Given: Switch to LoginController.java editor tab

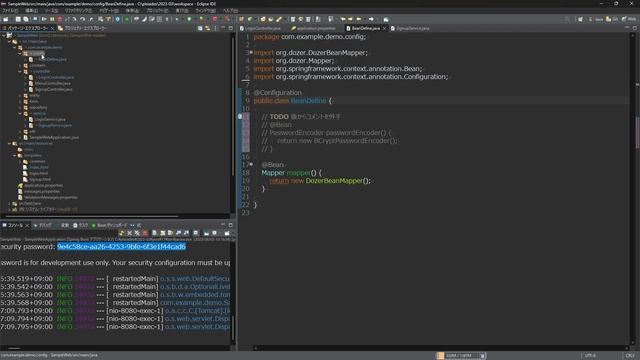Looking at the screenshot, I should pos(260,28).
